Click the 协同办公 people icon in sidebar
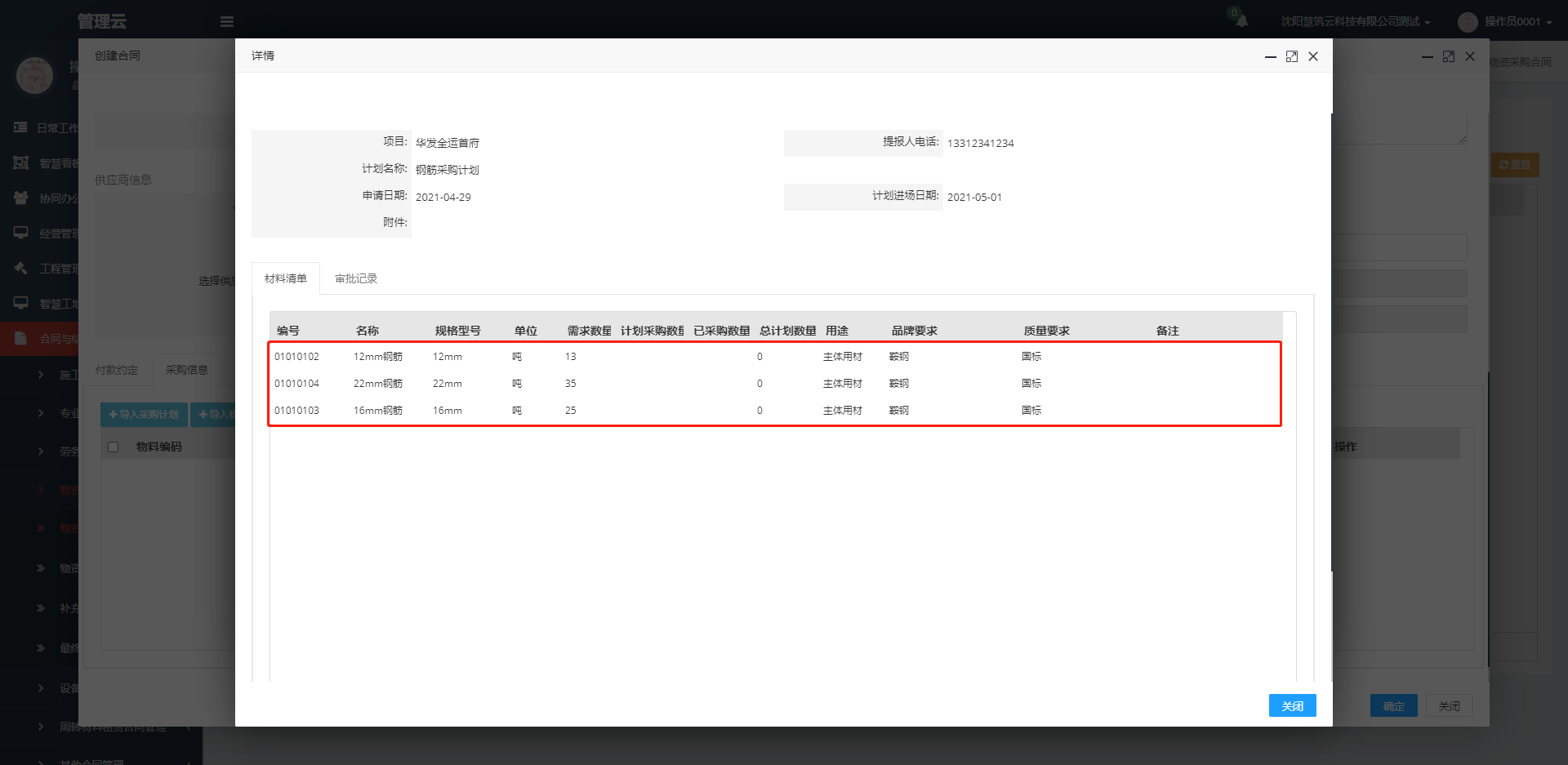1568x765 pixels. [21, 198]
